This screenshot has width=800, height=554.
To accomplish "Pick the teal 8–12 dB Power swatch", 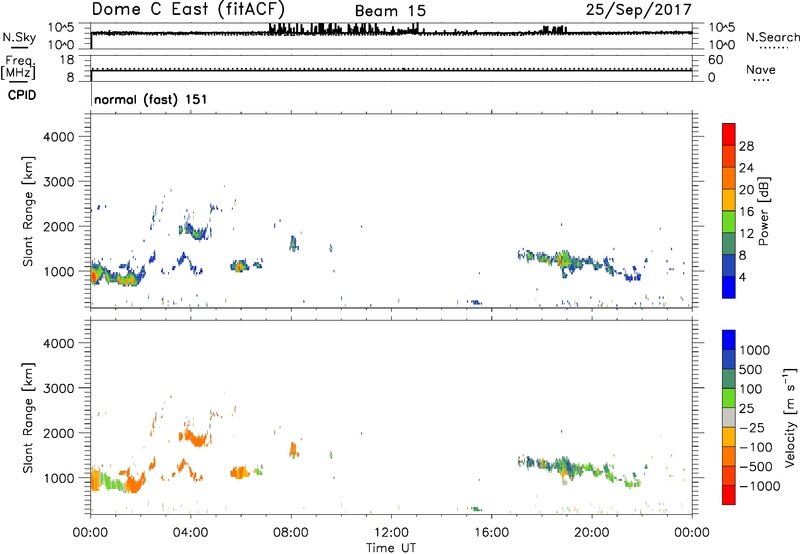I will pyautogui.click(x=729, y=244).
